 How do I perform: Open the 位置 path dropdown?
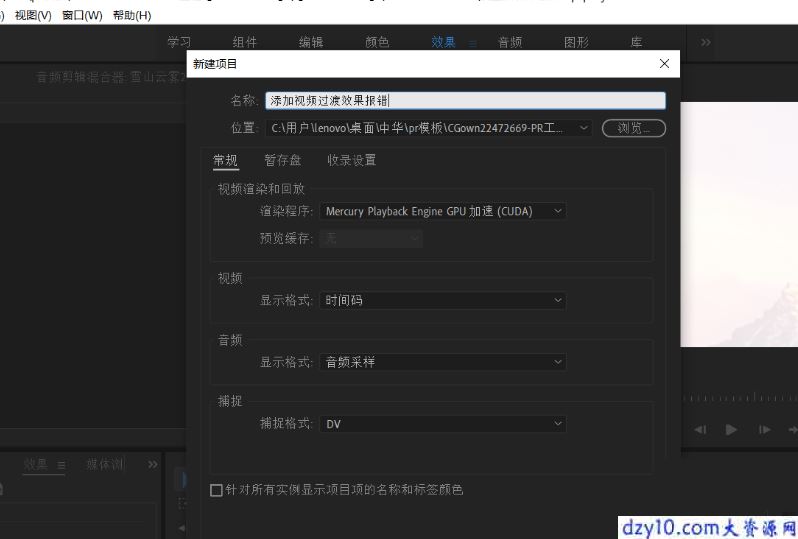click(x=584, y=128)
